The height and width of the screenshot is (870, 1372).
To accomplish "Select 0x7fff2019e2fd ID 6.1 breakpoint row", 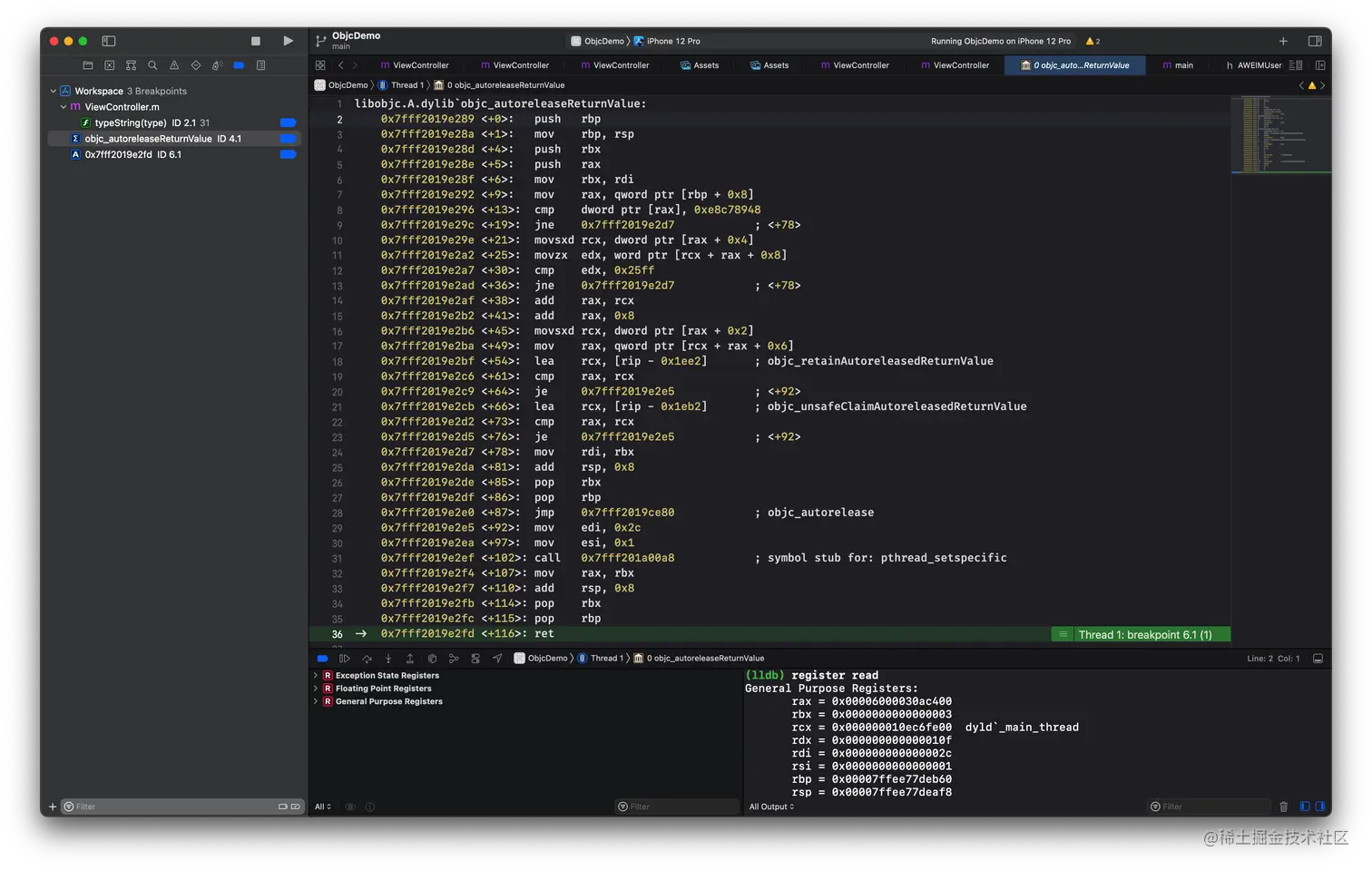I will pos(174,154).
